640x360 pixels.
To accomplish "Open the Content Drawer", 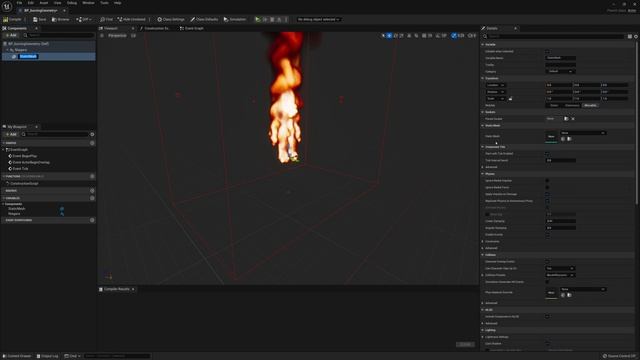I will (x=17, y=356).
